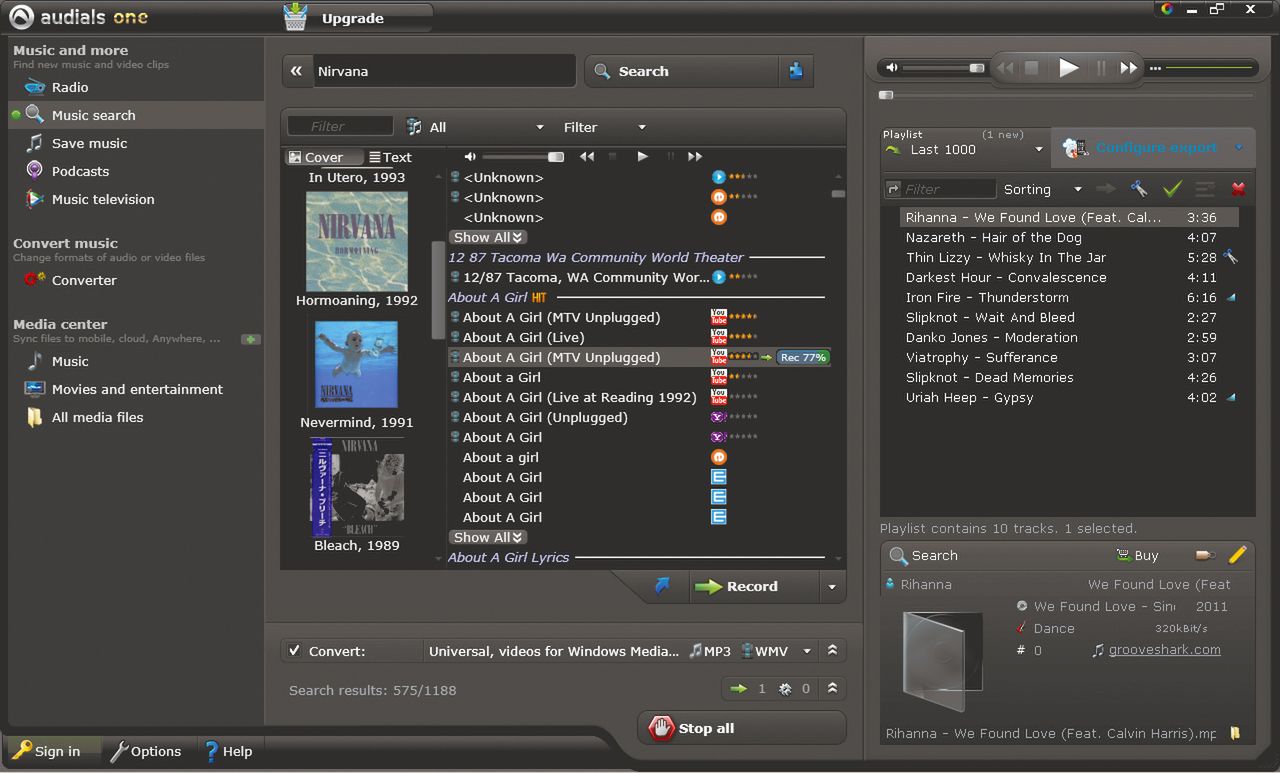The width and height of the screenshot is (1280, 773).
Task: Click the results Filter text field
Action: coord(340,127)
